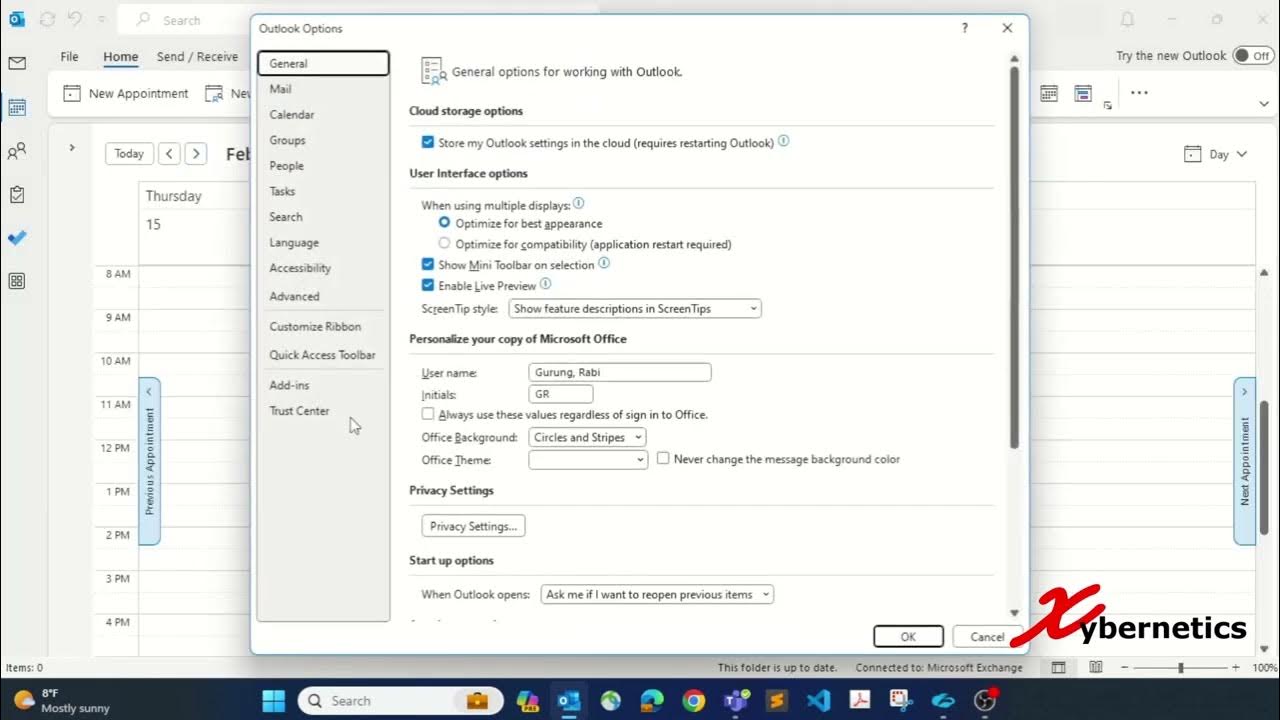Screen dimensions: 1280x720
Task: Click info icon next to cloud settings option
Action: [x=783, y=141]
